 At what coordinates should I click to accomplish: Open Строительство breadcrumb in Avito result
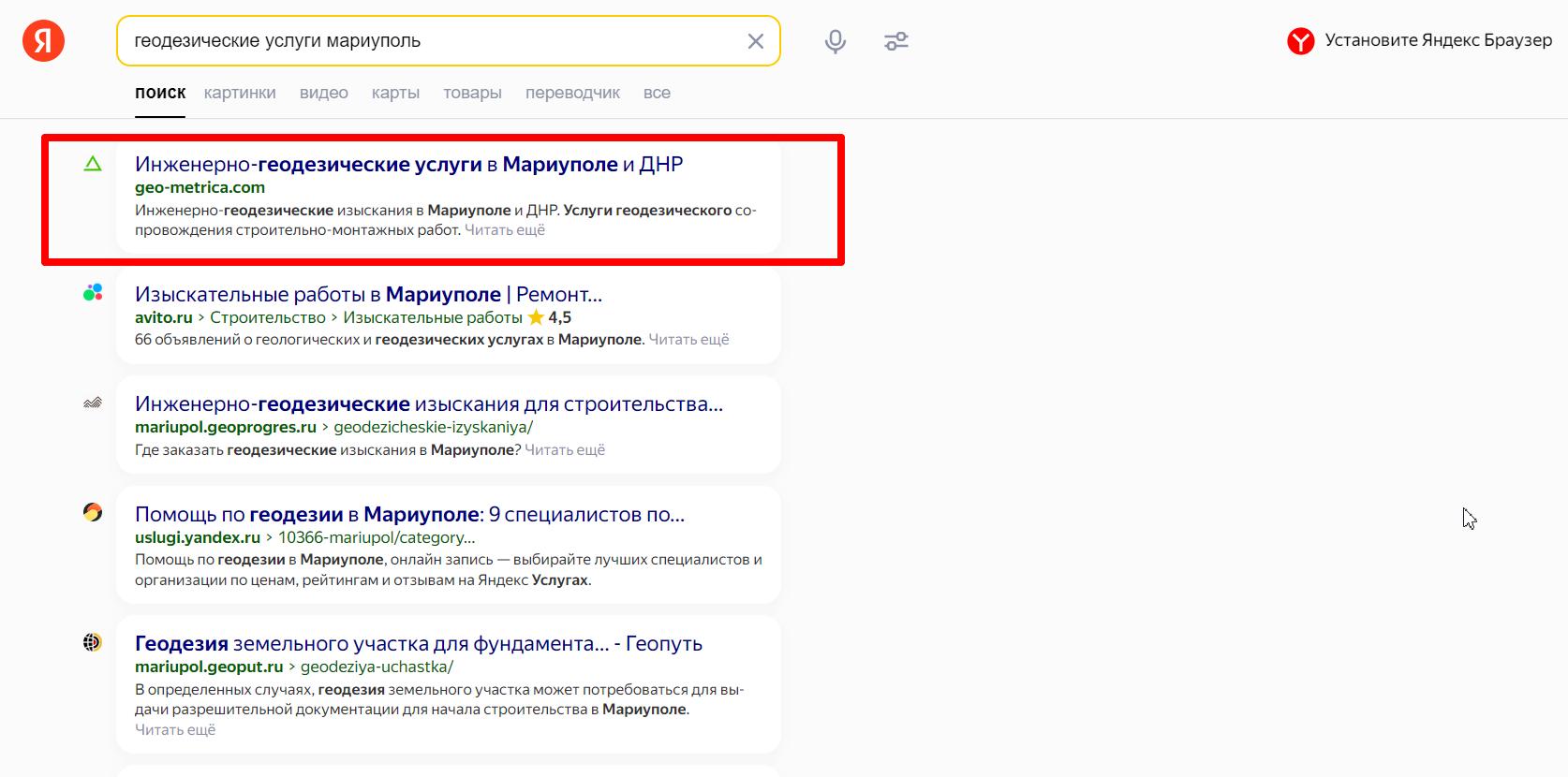tap(268, 317)
